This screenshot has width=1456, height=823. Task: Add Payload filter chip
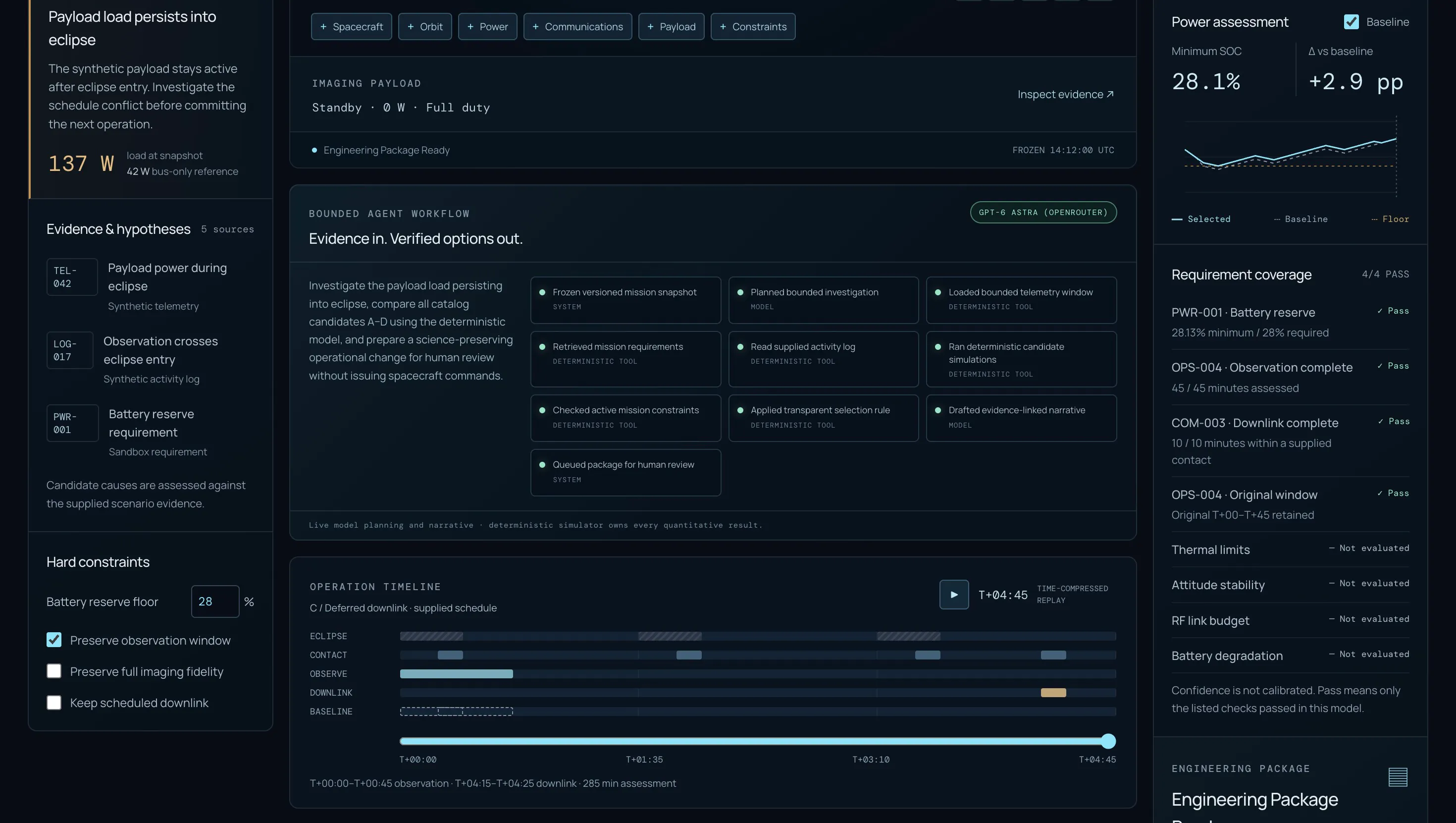click(x=671, y=27)
